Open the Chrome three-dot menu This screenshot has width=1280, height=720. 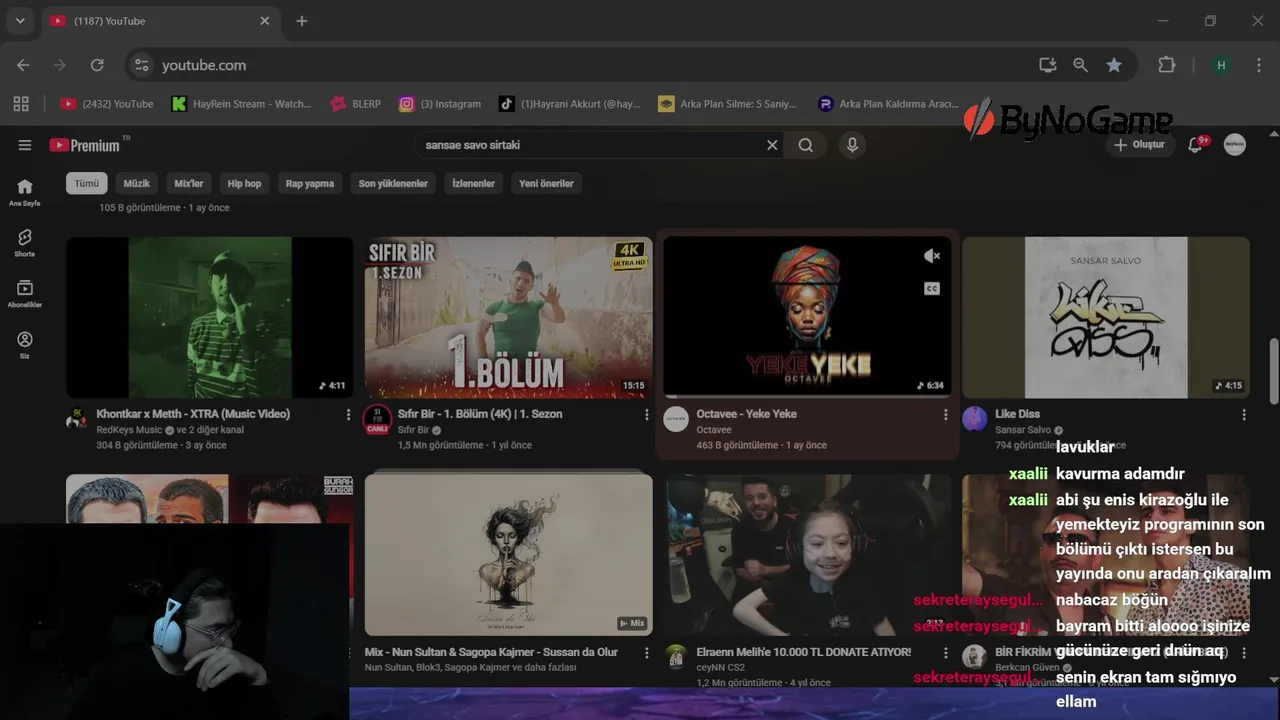coord(1258,65)
